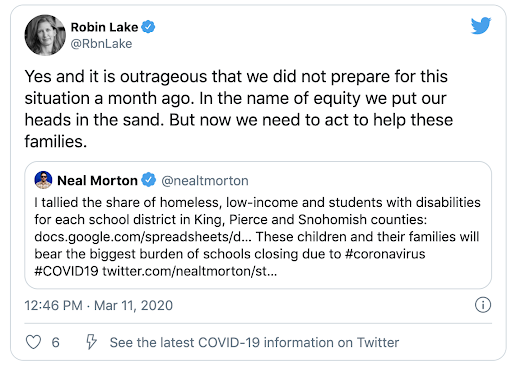Viewport: 512px width, 368px height.
Task: Open the twitter.com/nealtmorton/st... link
Action: tap(190, 271)
